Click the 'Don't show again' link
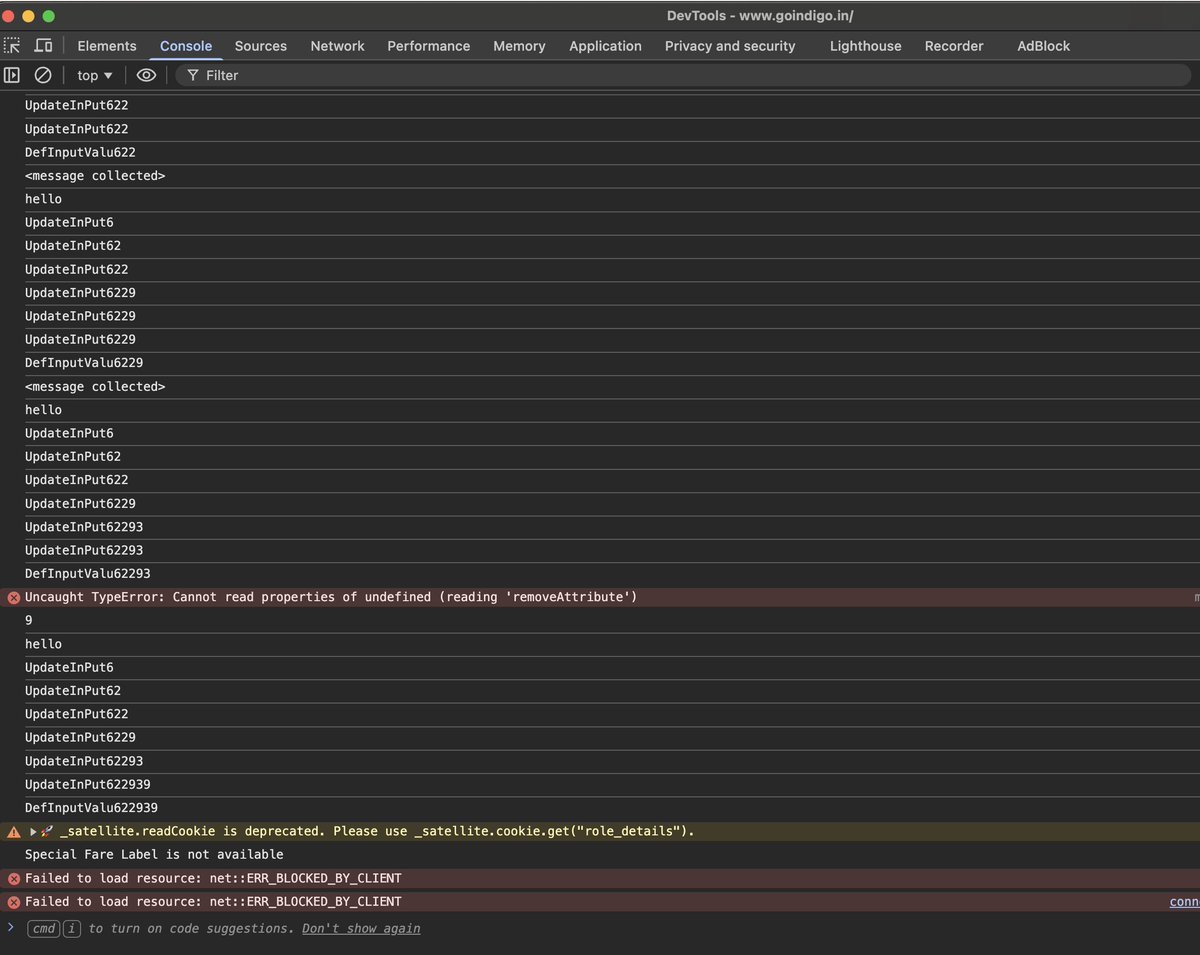 point(360,928)
